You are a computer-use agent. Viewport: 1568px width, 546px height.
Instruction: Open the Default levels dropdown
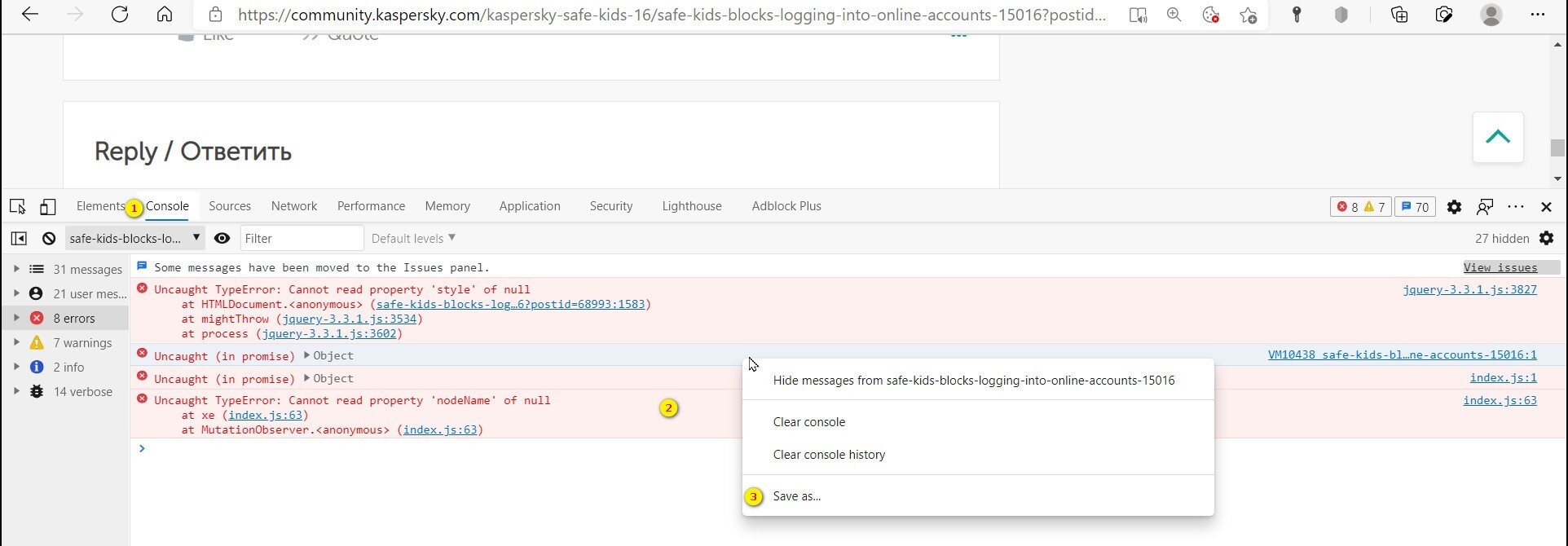413,239
